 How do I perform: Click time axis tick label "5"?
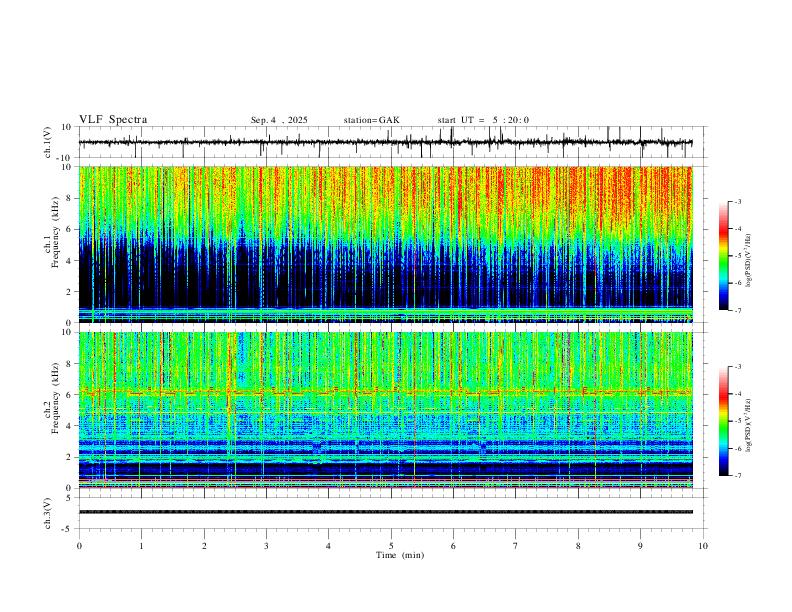click(391, 546)
